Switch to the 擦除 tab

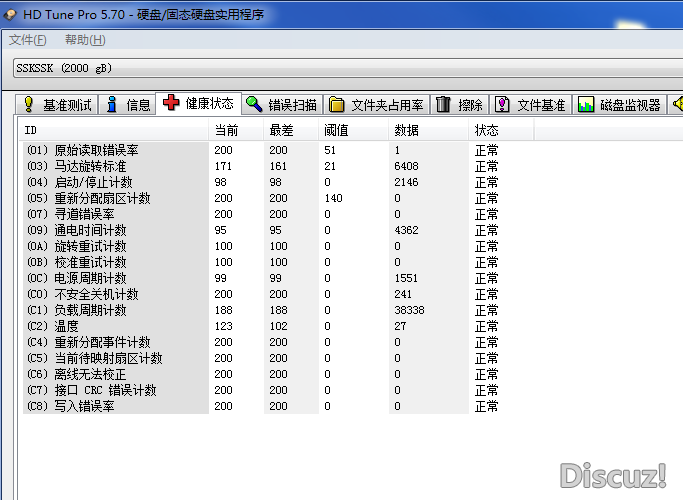(460, 105)
